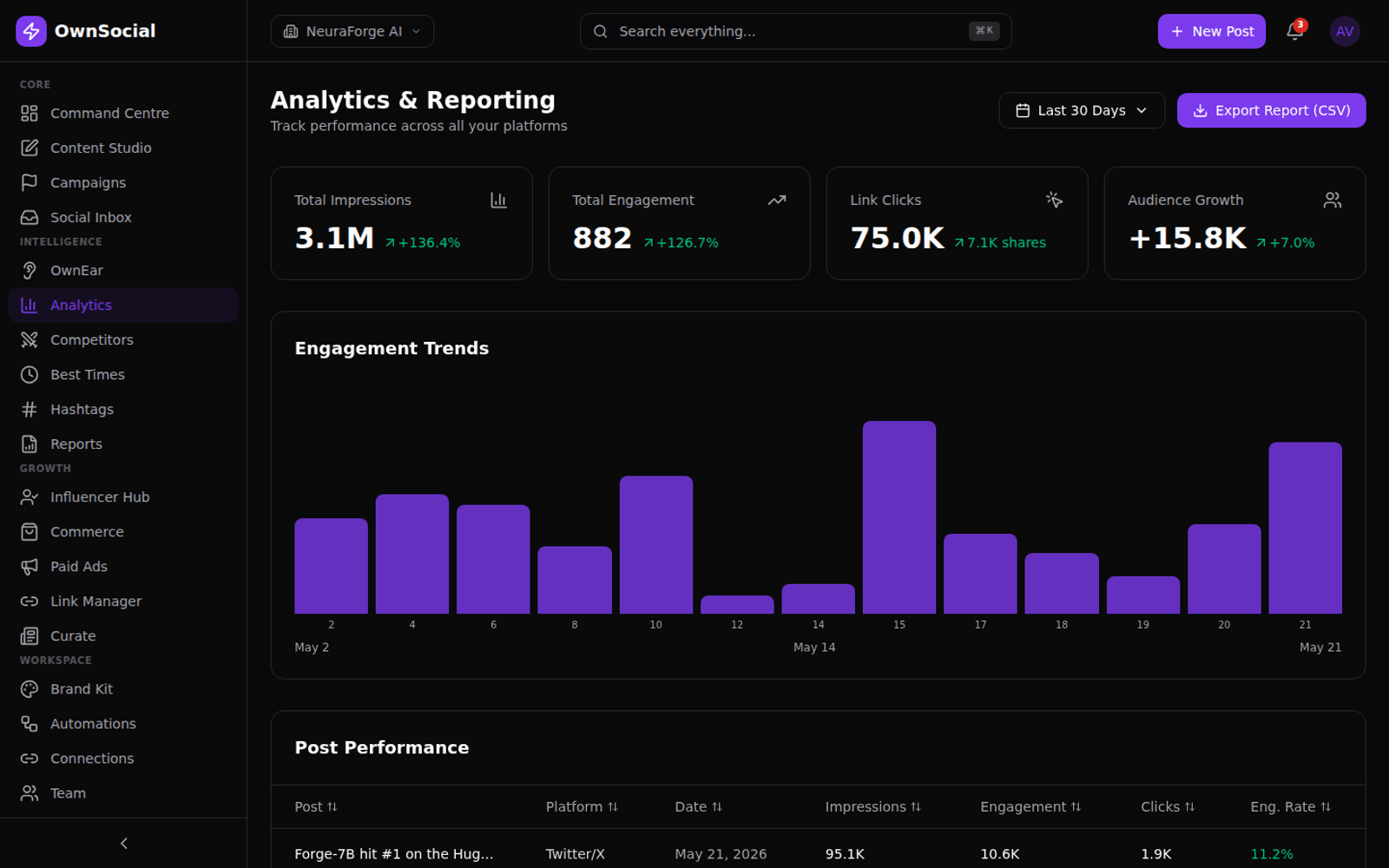Image resolution: width=1389 pixels, height=868 pixels.
Task: Open the AV user avatar
Action: coord(1345,31)
